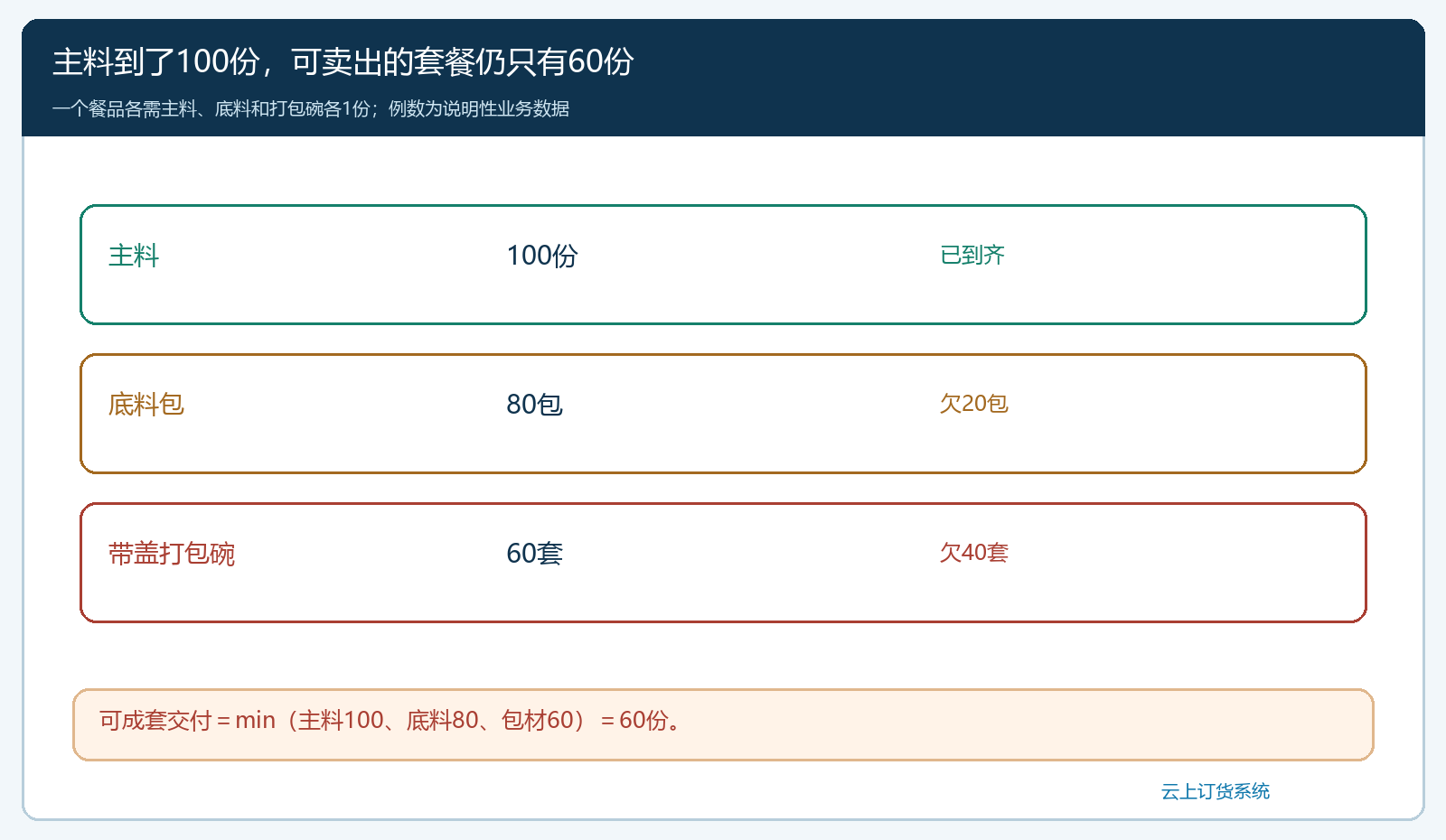Screen dimensions: 1446x840
Task: Click the 60套 quantity value
Action: coord(535,553)
